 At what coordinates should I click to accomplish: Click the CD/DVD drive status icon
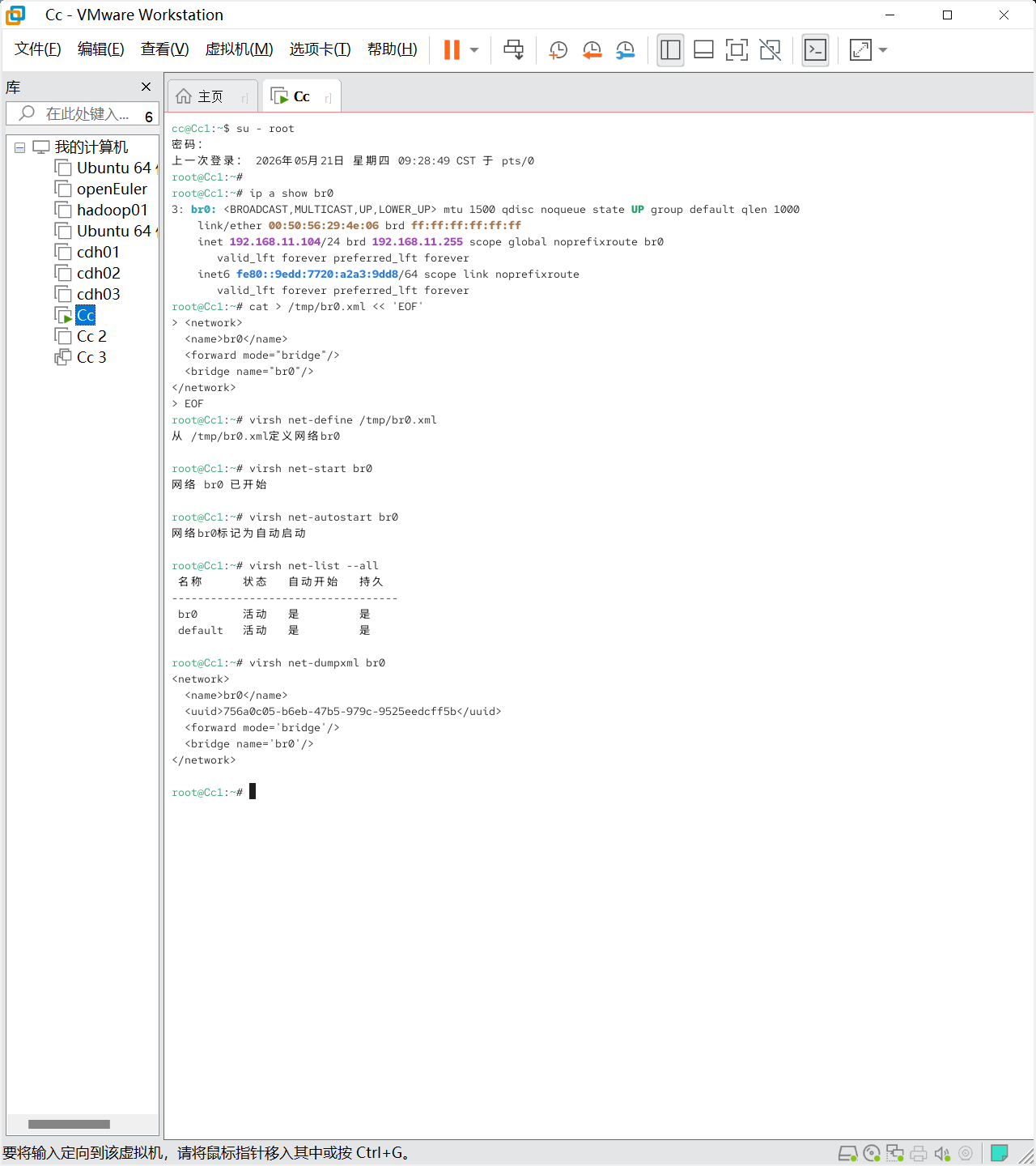click(872, 1153)
